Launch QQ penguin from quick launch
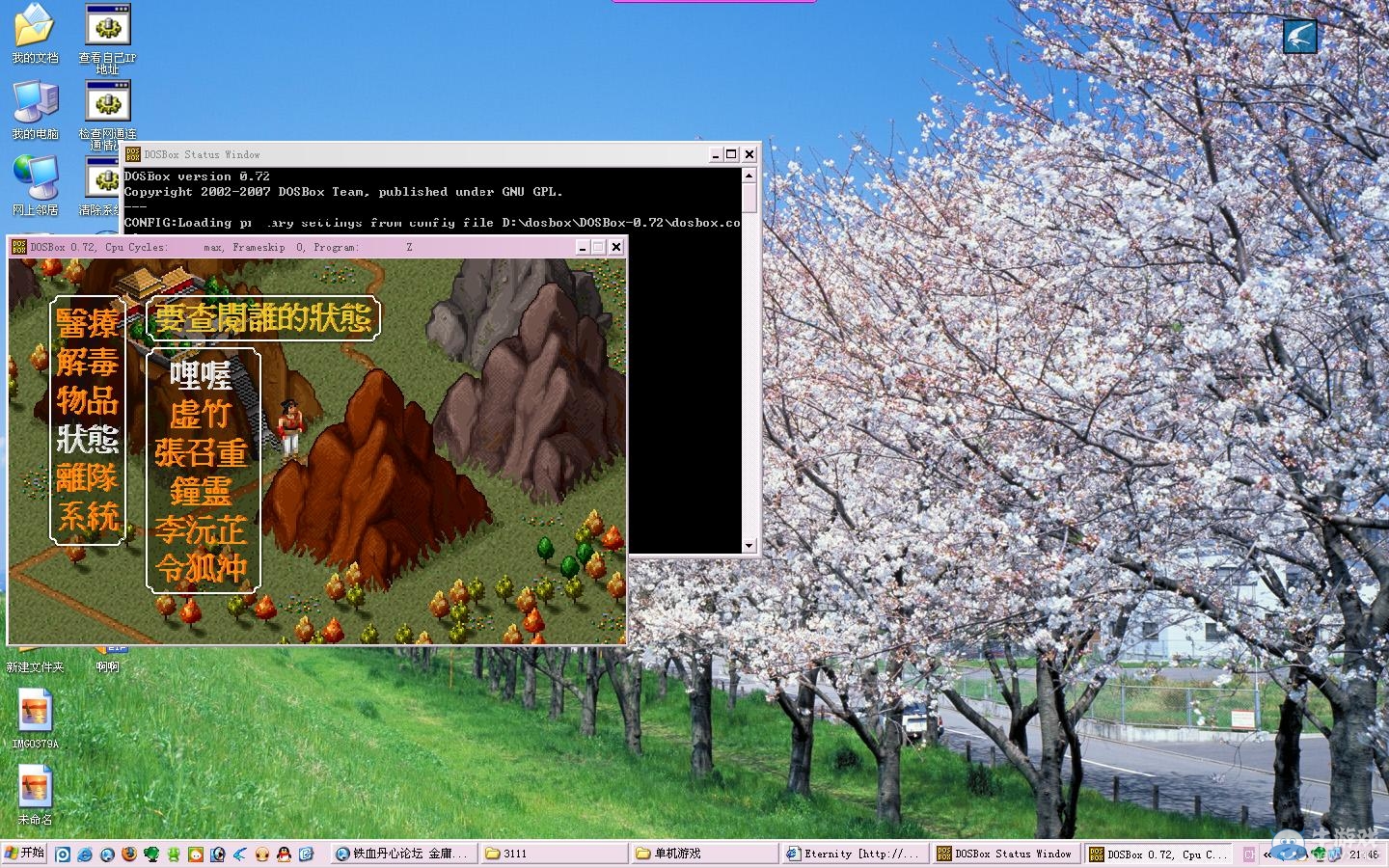 pos(284,854)
